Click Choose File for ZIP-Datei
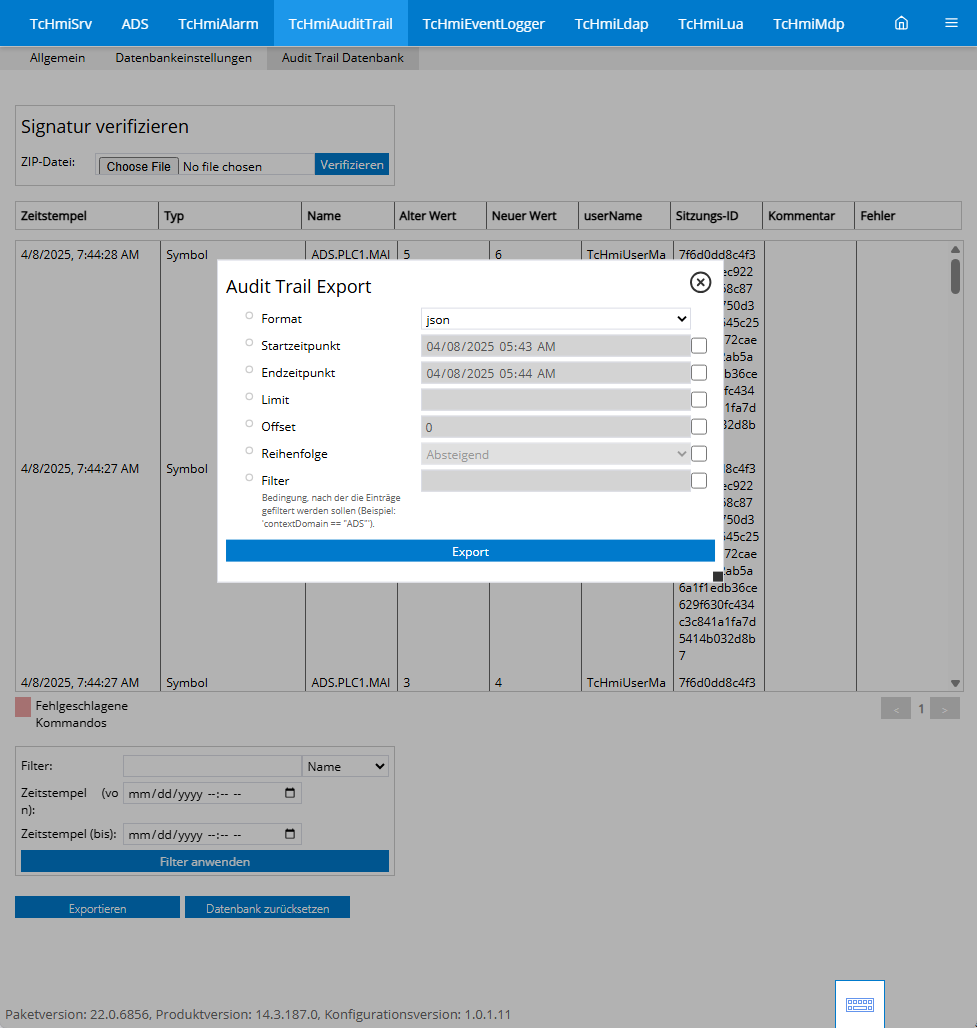Screen dimensions: 977x1028 coord(138,167)
